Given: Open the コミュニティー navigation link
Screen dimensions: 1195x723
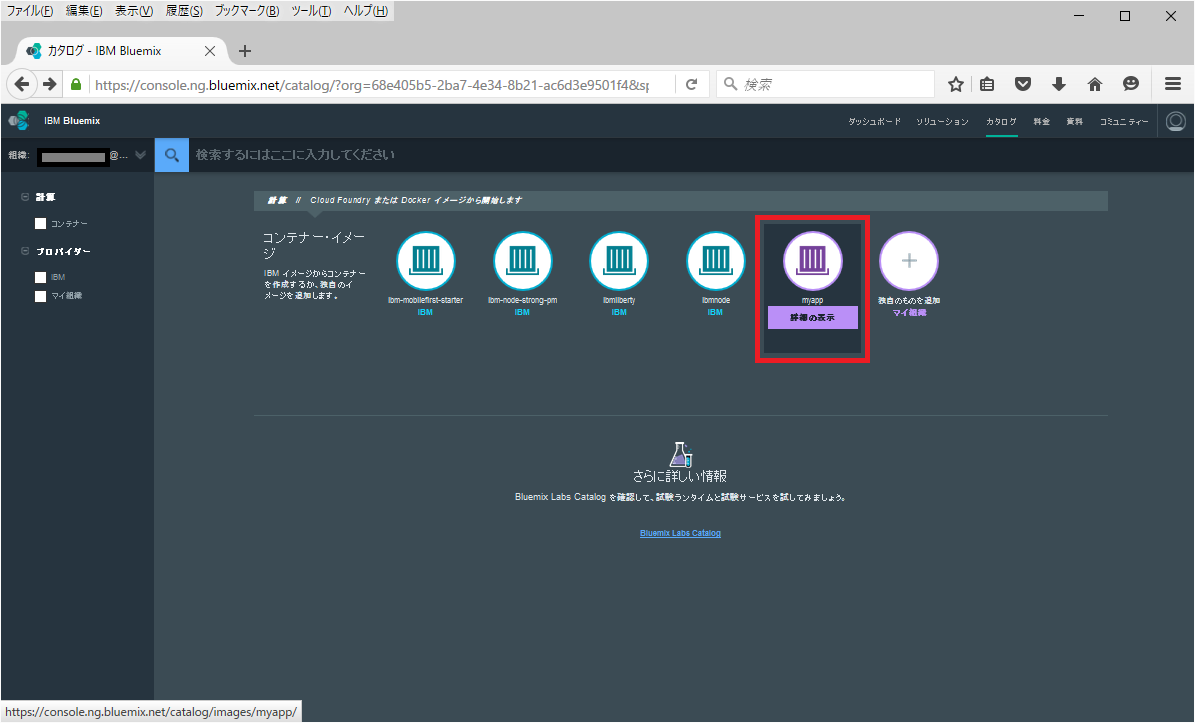Looking at the screenshot, I should 1124,122.
